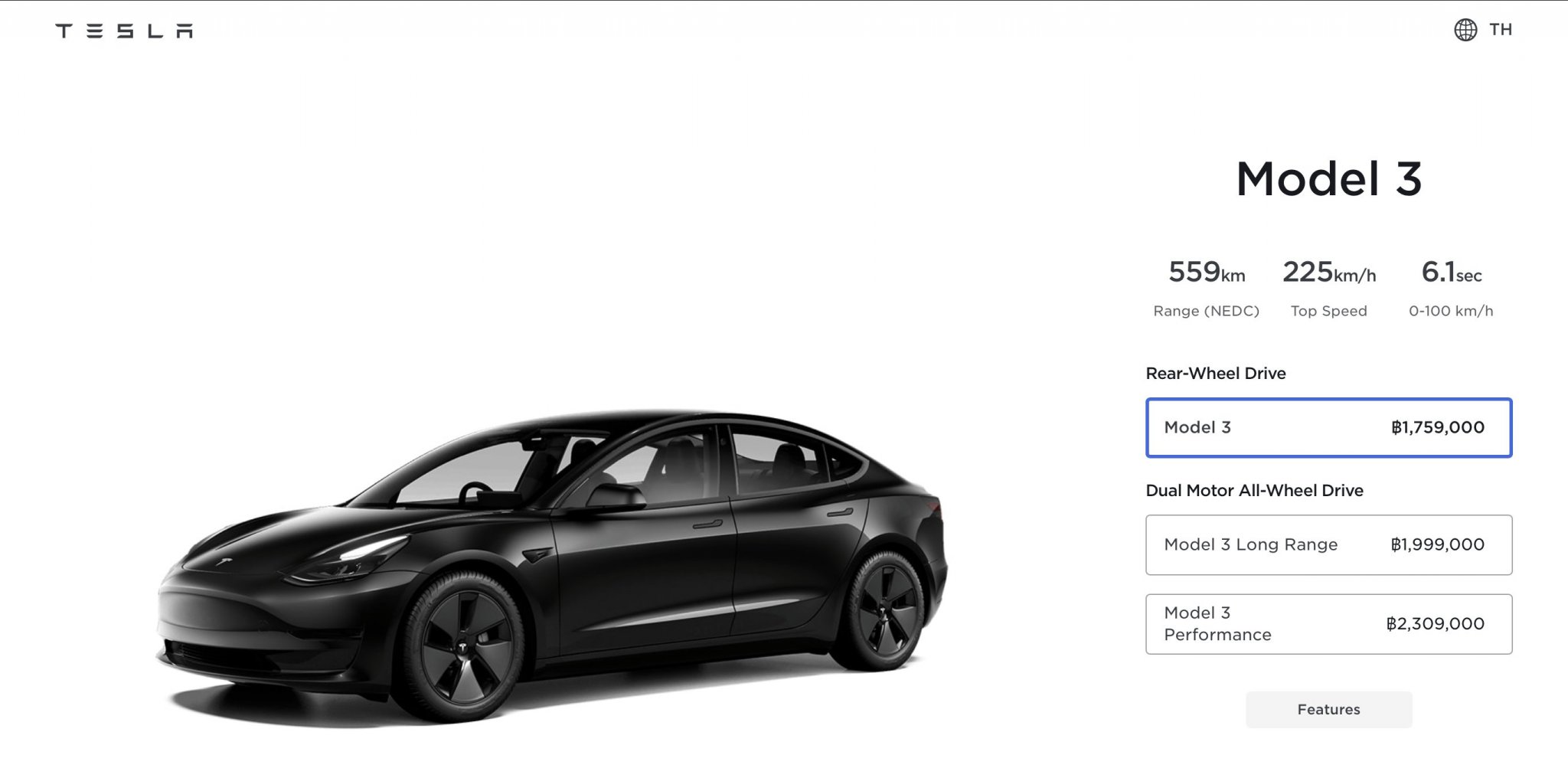Click the car's front headlight

[346, 563]
